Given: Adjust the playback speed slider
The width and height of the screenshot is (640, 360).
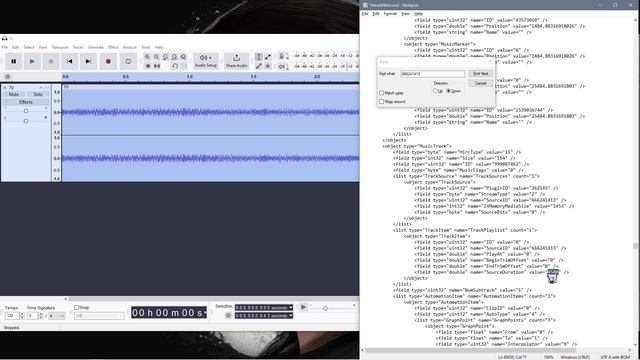Looking at the screenshot, I should [325, 308].
